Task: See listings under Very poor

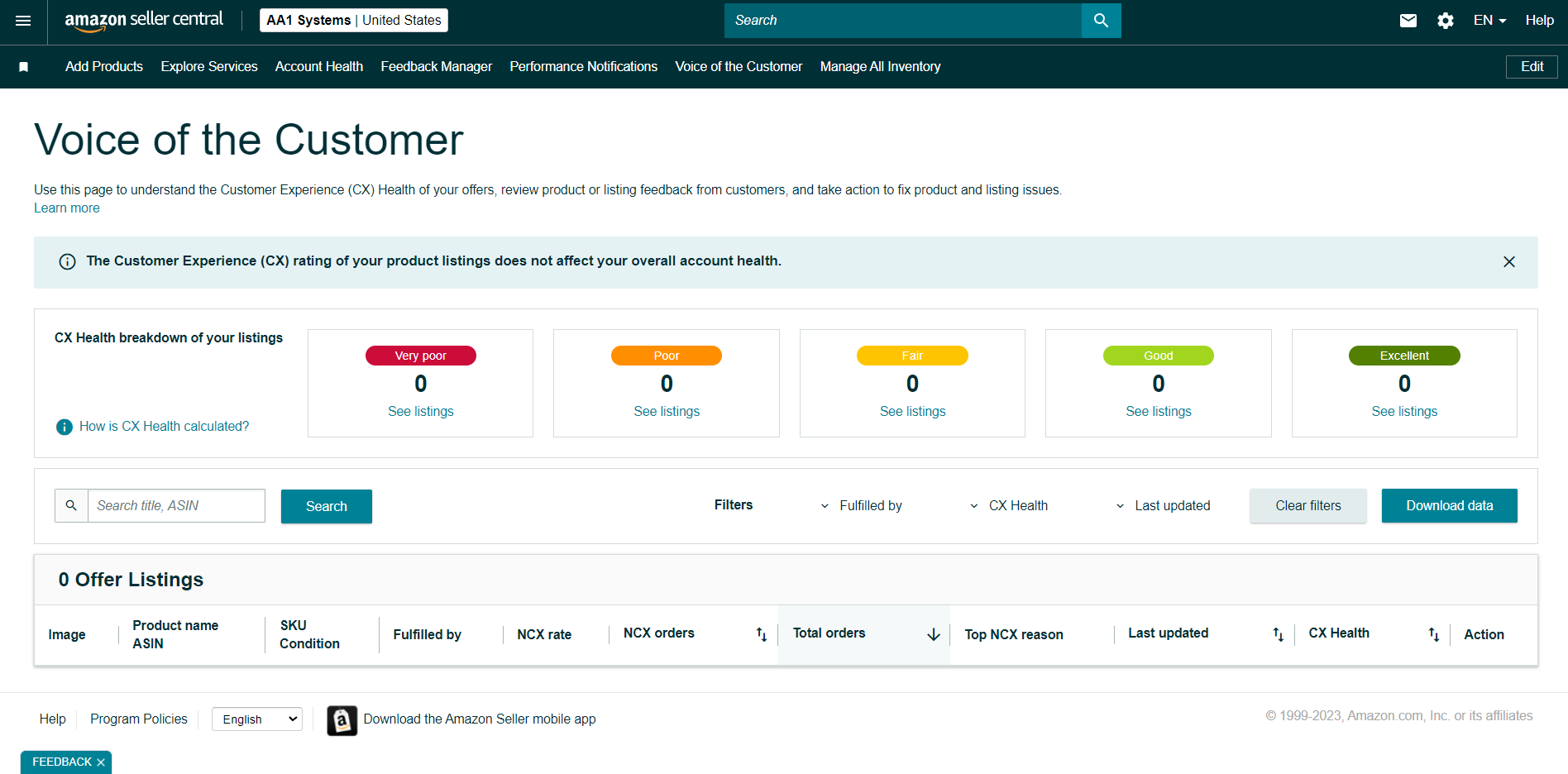Action: [x=421, y=412]
